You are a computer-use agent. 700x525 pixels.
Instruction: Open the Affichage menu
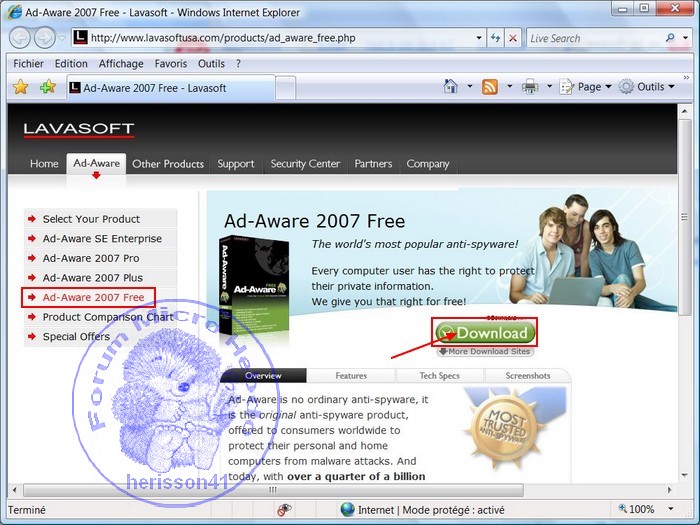[x=121, y=64]
